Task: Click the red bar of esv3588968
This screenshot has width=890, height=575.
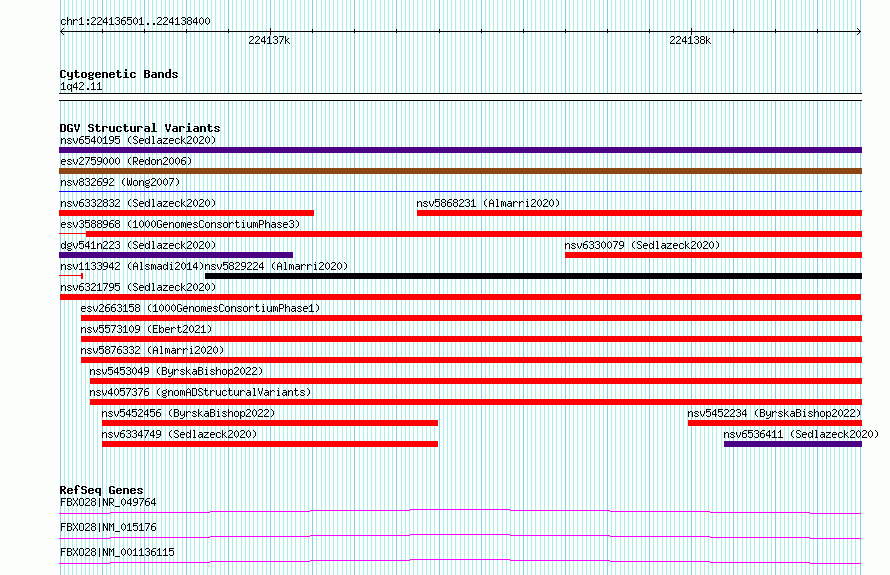Action: pyautogui.click(x=474, y=234)
